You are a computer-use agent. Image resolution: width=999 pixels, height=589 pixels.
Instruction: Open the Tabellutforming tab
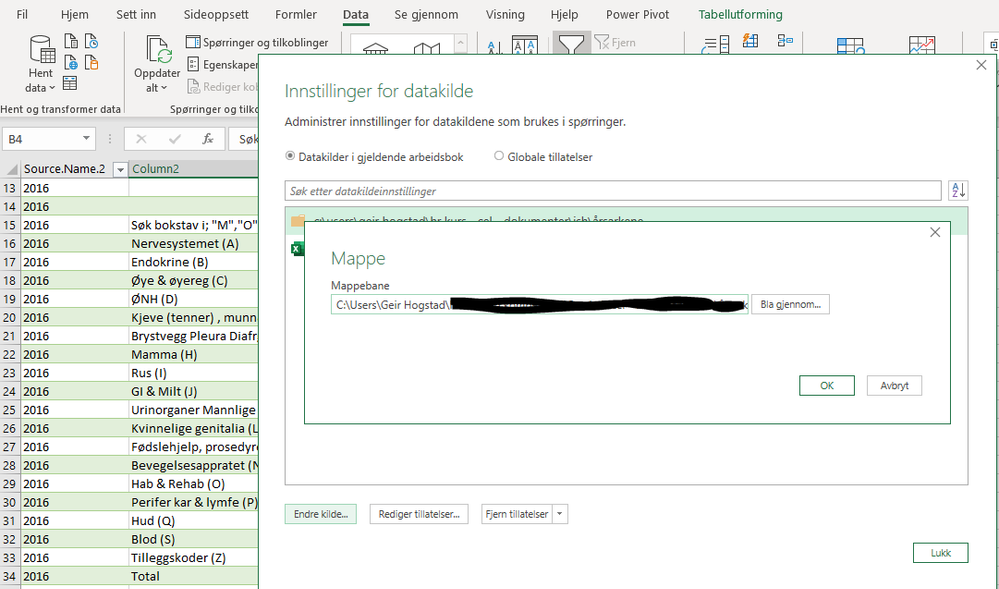click(742, 14)
